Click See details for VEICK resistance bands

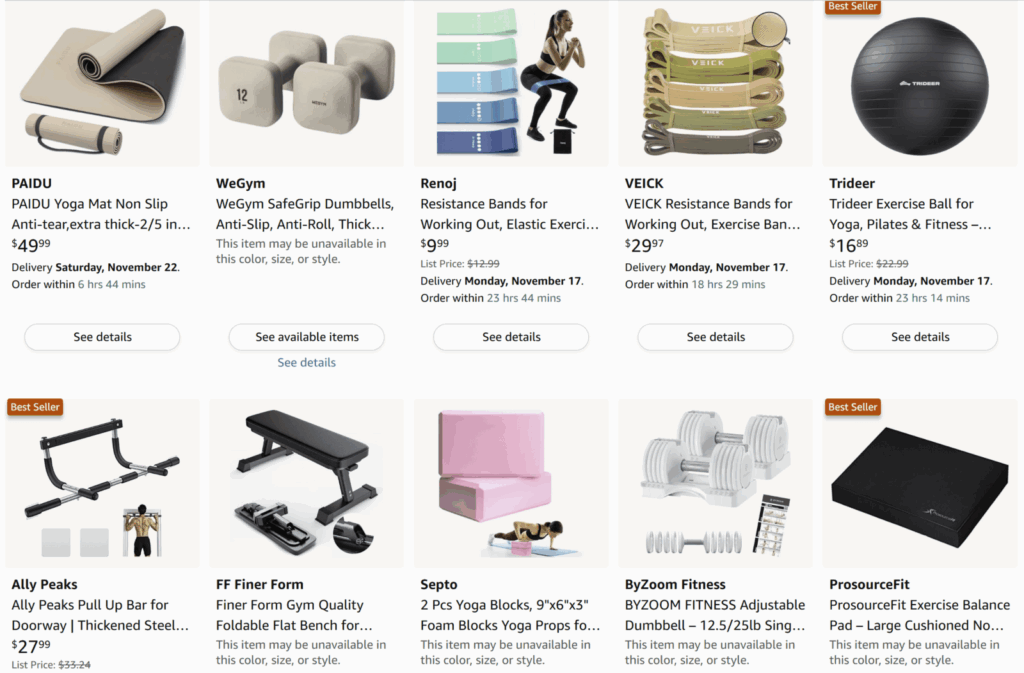[x=716, y=337]
